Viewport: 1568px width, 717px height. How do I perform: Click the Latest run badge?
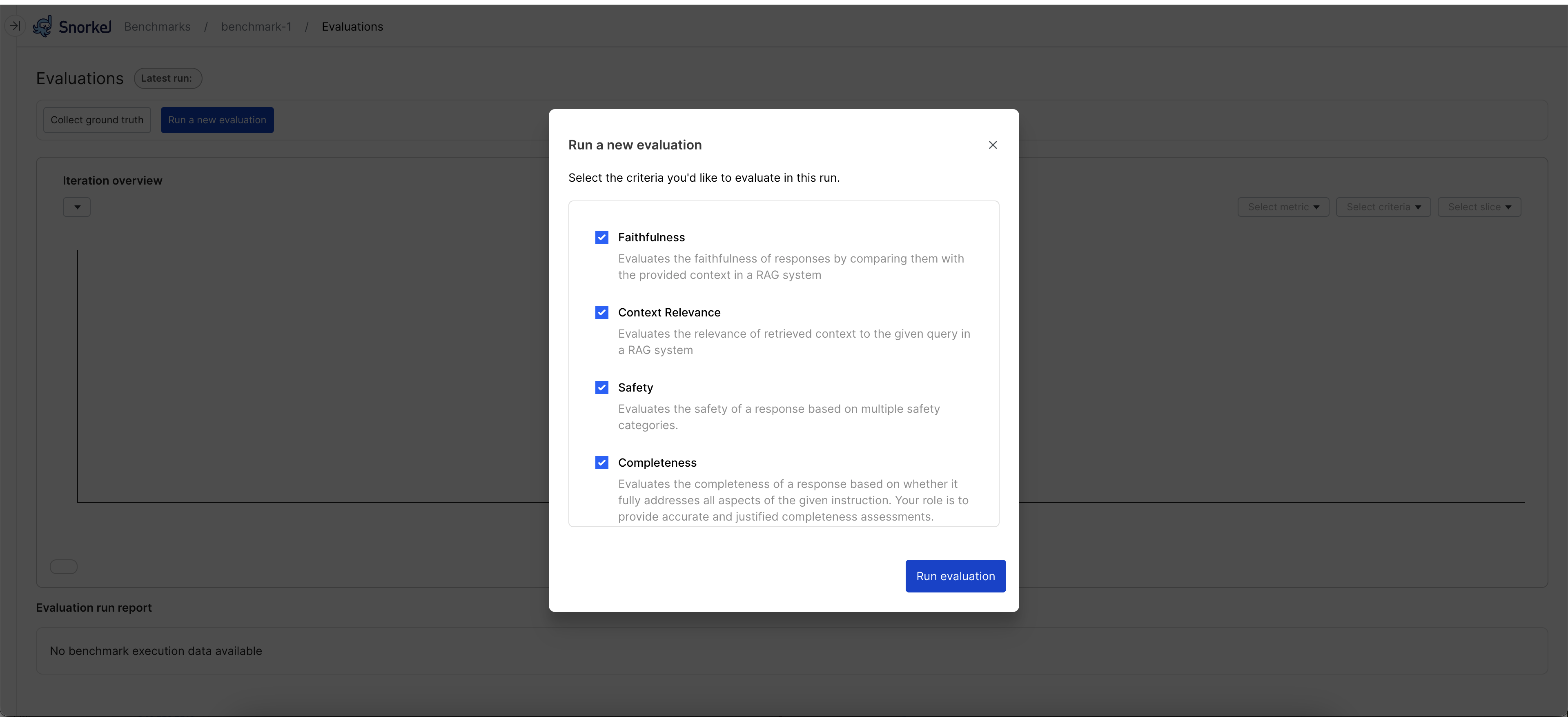point(168,78)
